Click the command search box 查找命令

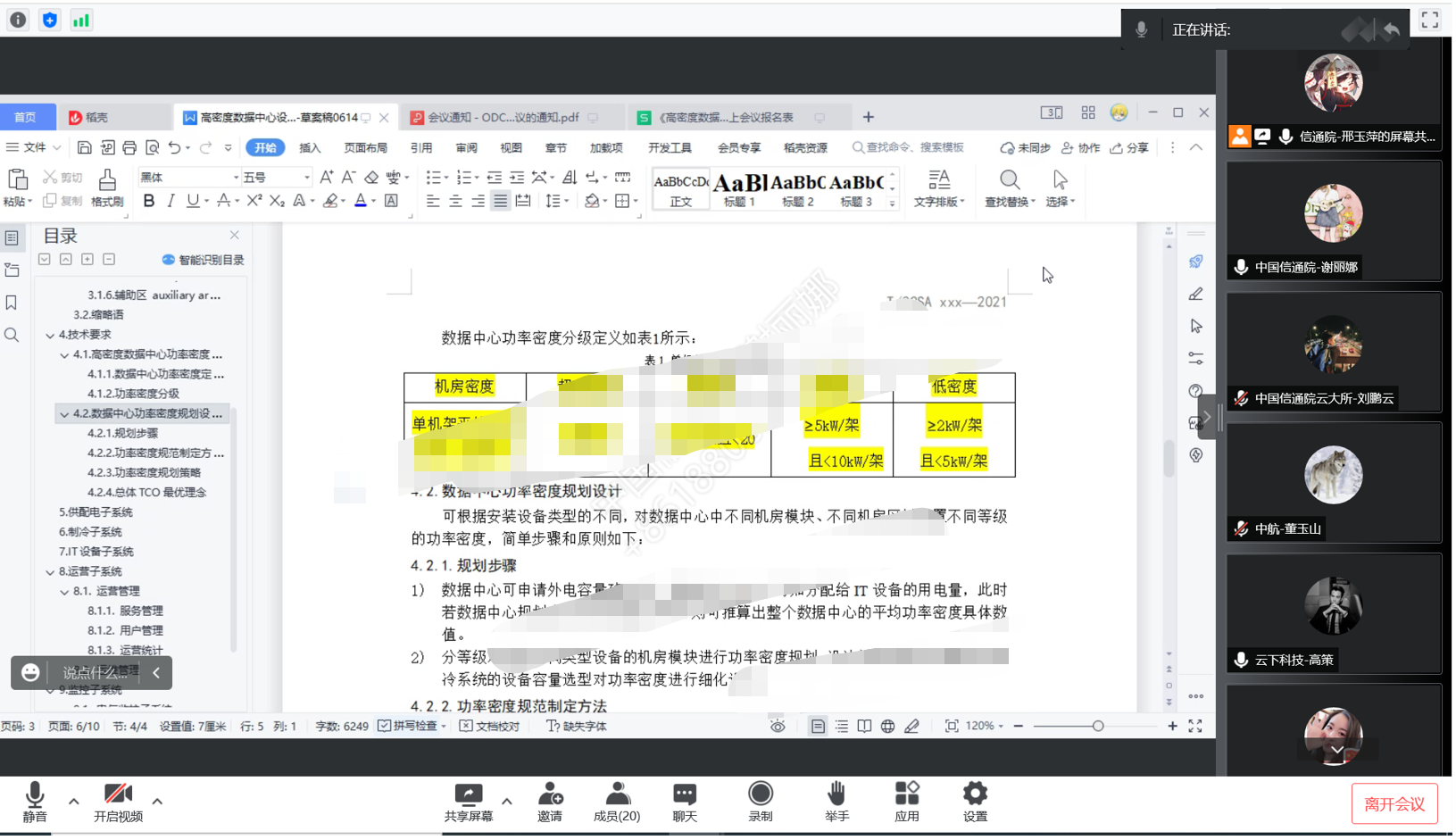pos(909,148)
